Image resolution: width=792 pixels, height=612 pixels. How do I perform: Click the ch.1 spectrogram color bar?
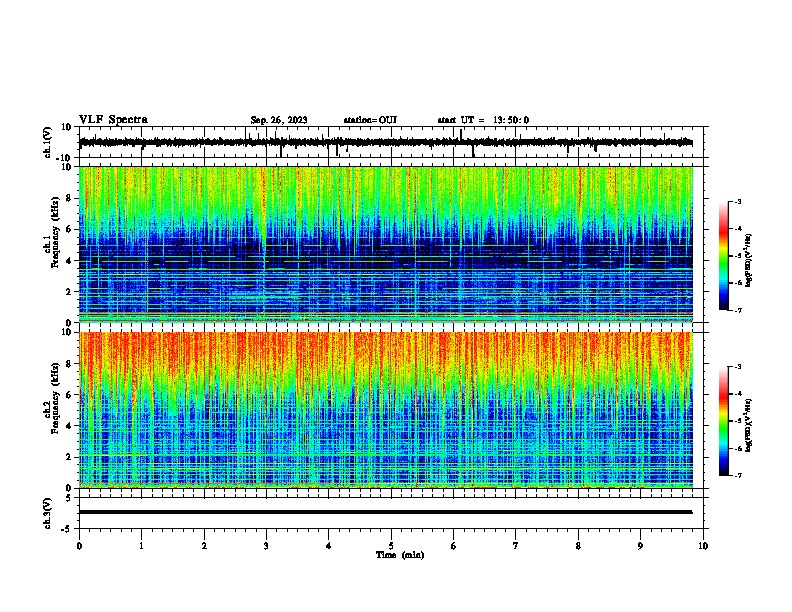[723, 256]
